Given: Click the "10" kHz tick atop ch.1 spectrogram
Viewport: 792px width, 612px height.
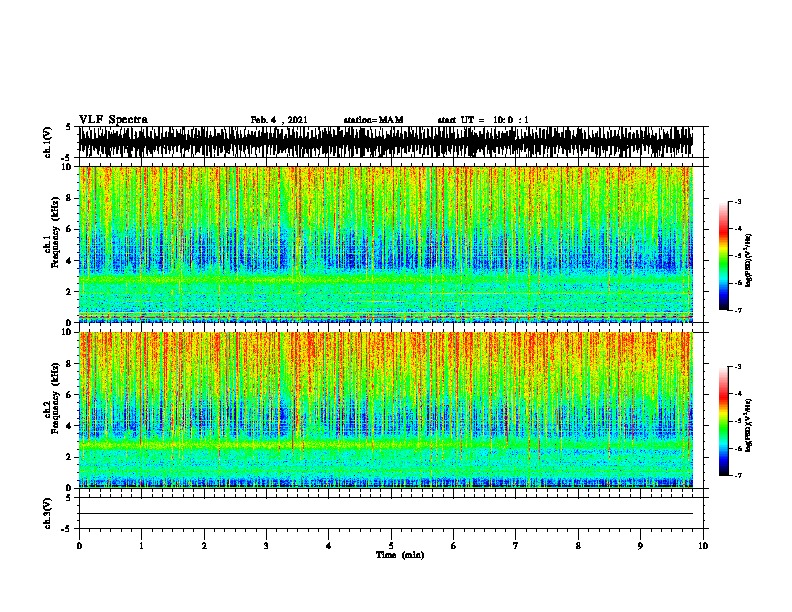Looking at the screenshot, I should (x=68, y=167).
